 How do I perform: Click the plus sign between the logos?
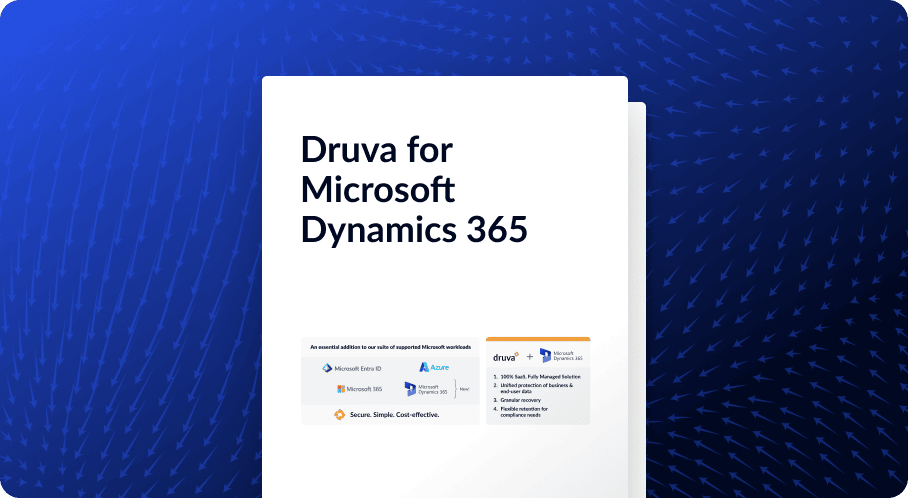(530, 357)
